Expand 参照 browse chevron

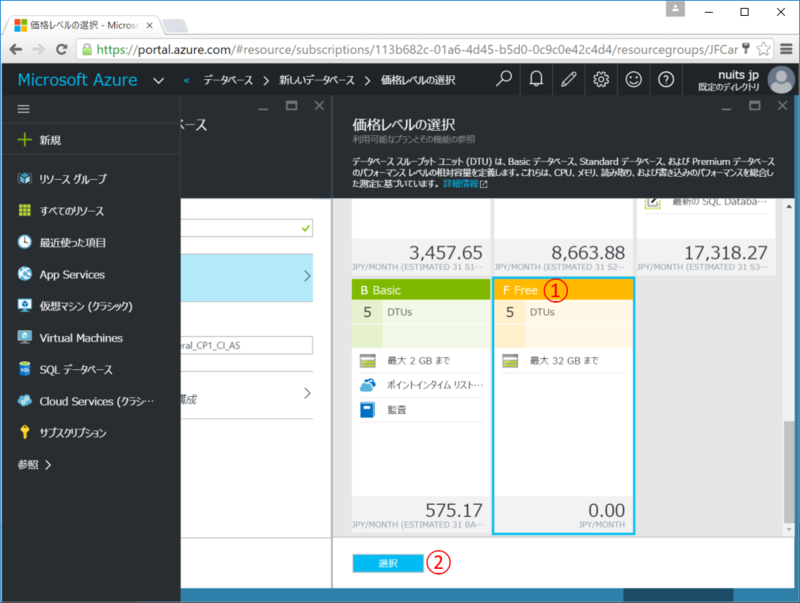(48, 465)
